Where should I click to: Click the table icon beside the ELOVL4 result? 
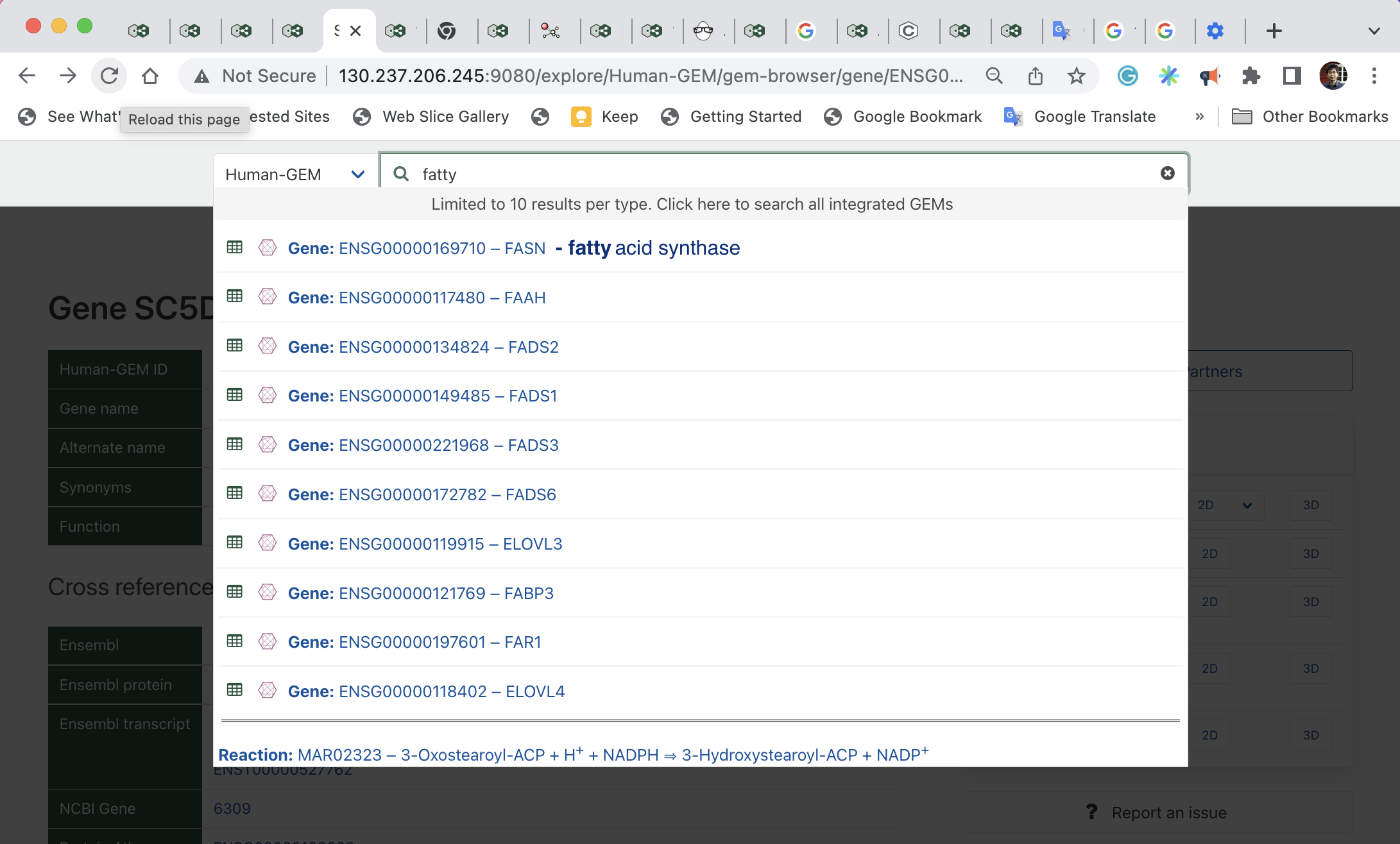coord(235,690)
